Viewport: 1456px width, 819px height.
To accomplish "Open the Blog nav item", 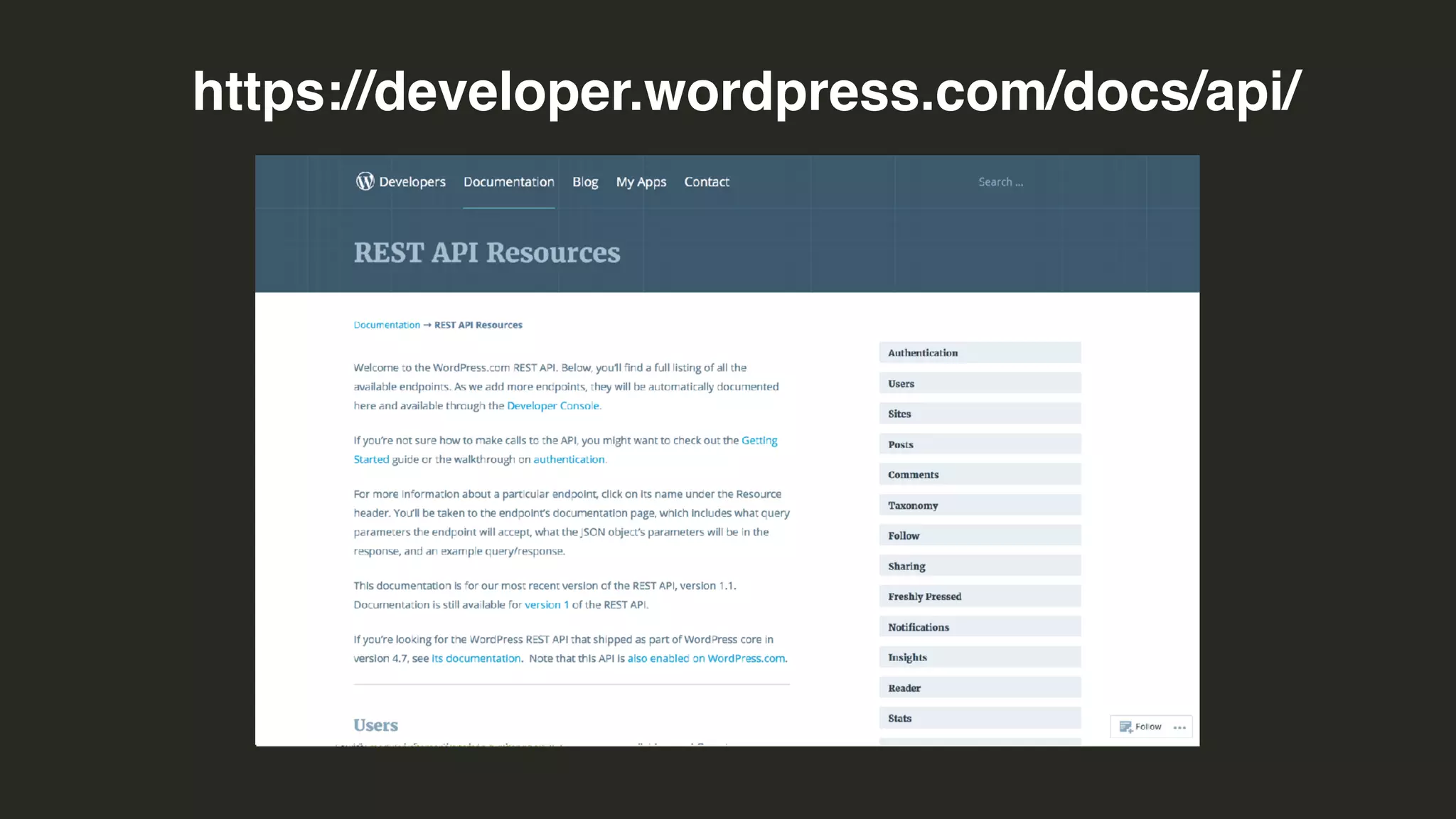I will click(585, 182).
